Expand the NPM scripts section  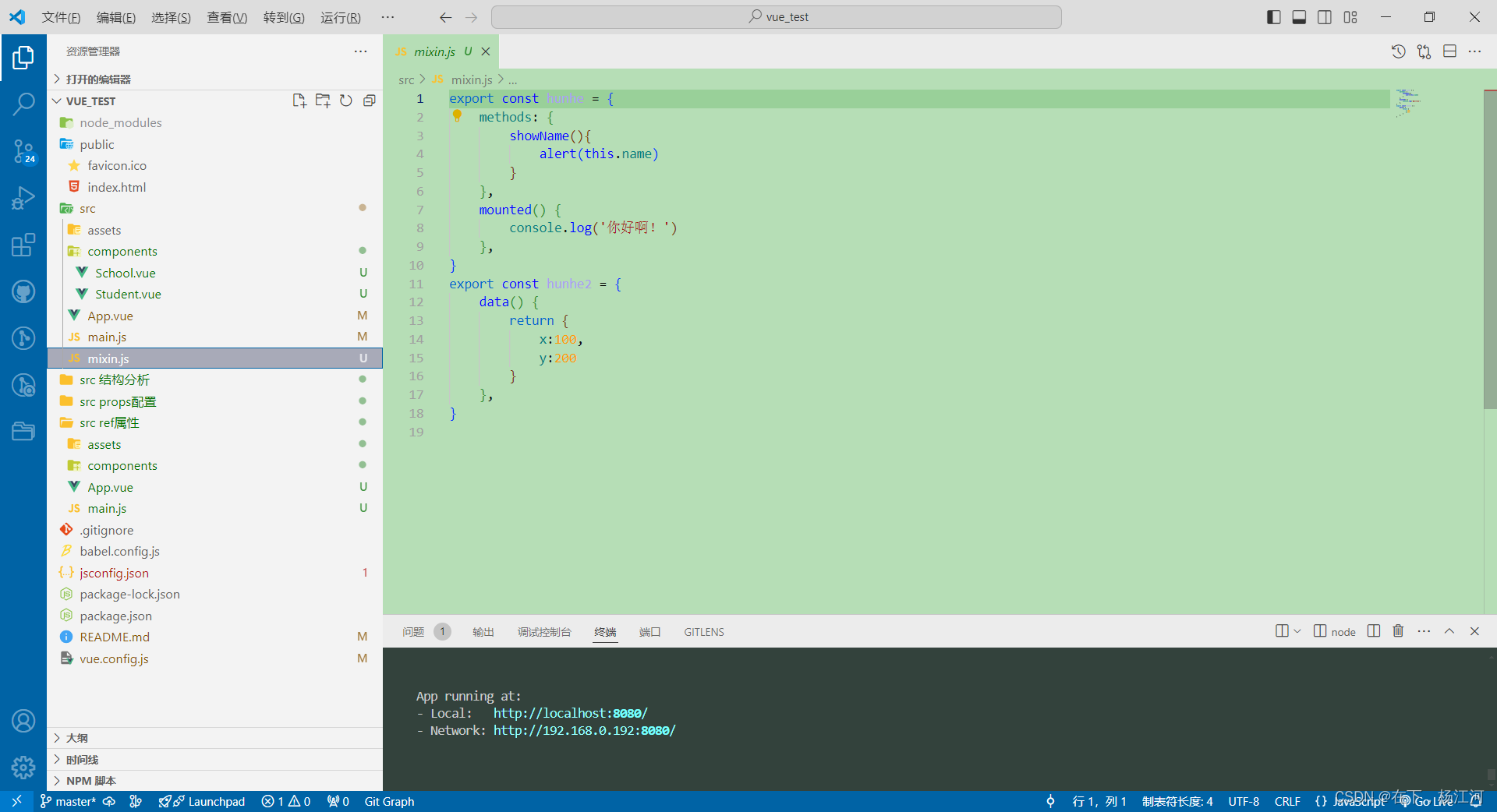coord(214,781)
